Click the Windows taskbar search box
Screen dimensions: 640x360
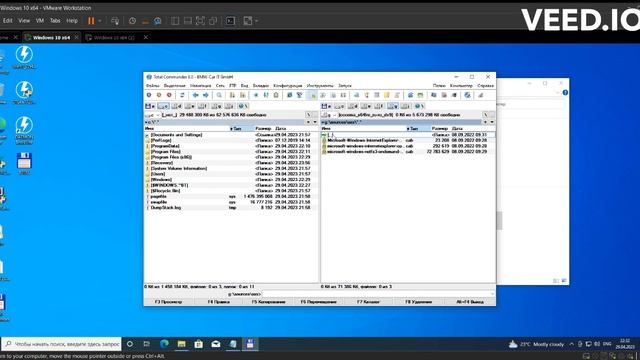click(x=62, y=344)
